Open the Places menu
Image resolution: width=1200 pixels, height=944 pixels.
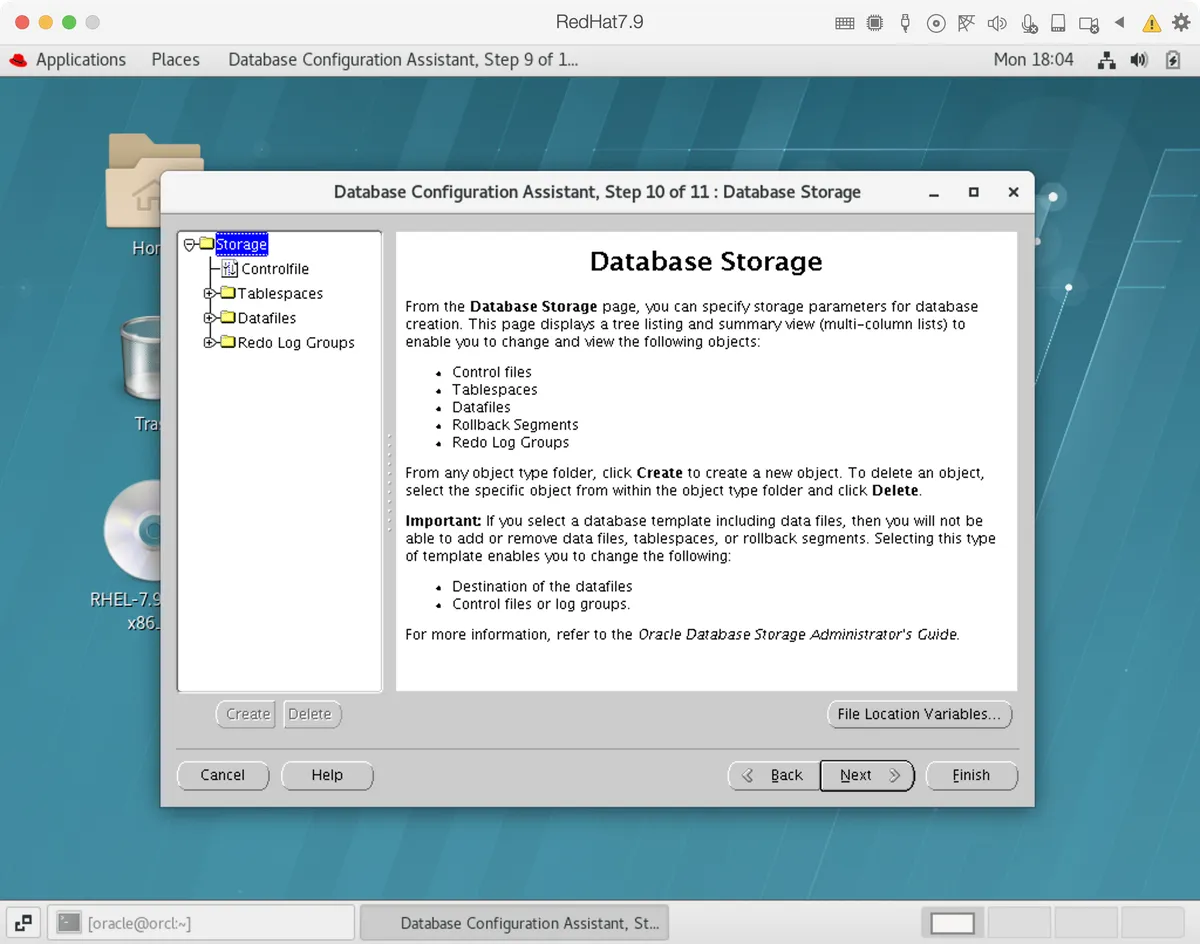(x=175, y=60)
